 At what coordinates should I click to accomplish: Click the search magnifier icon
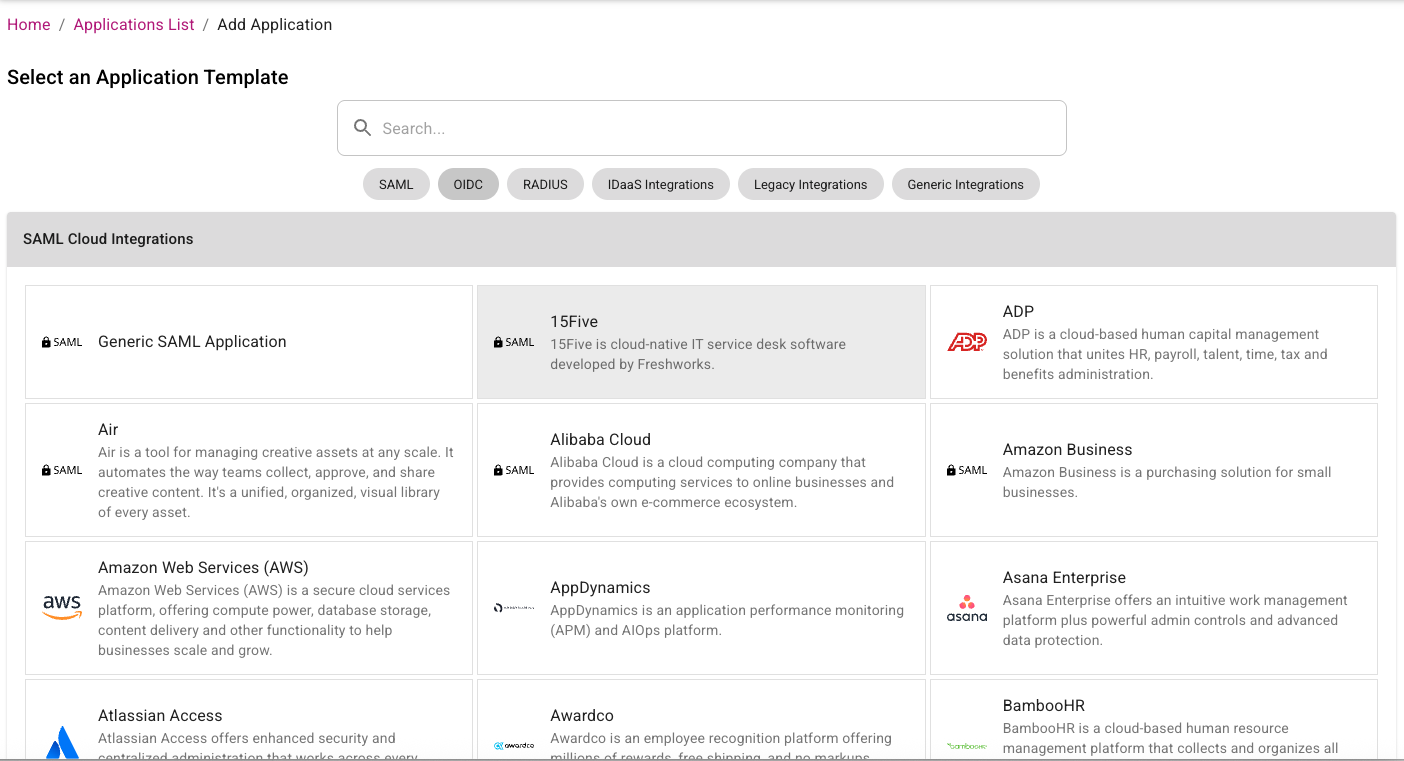363,128
